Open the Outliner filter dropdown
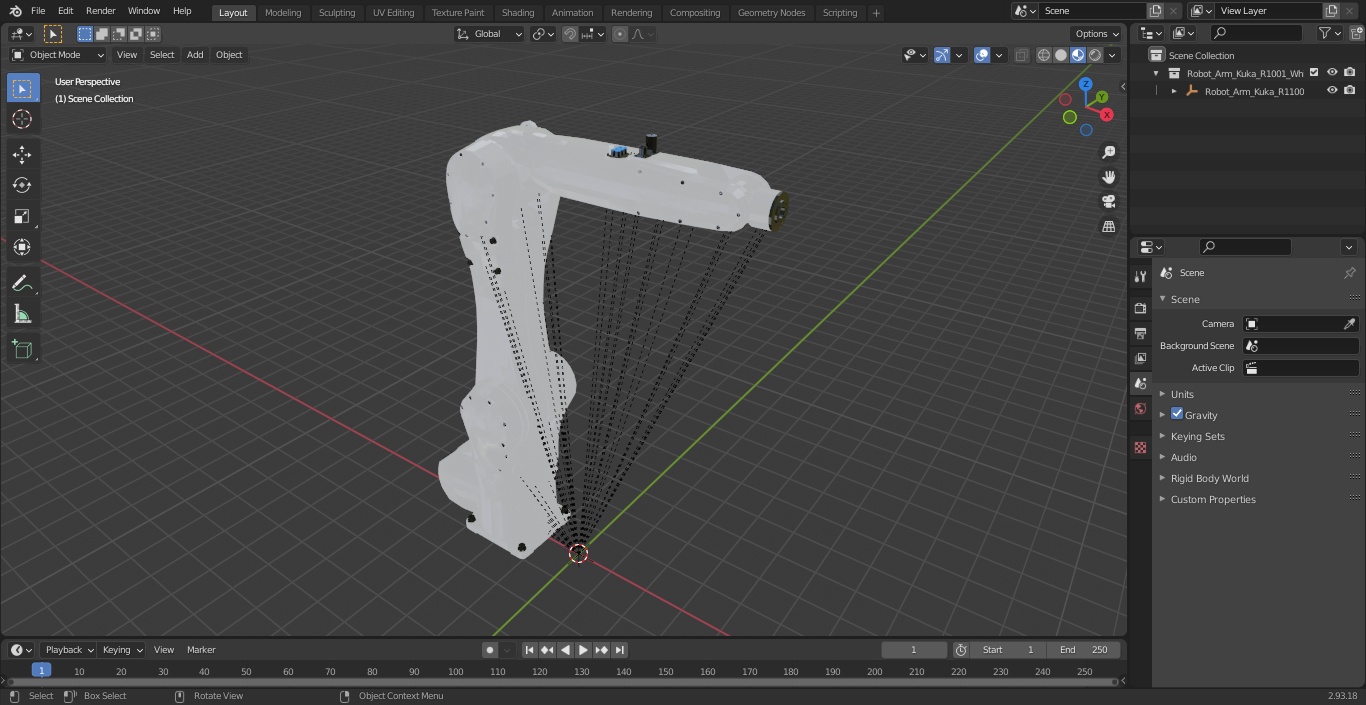This screenshot has height=705, width=1366. [x=1329, y=33]
